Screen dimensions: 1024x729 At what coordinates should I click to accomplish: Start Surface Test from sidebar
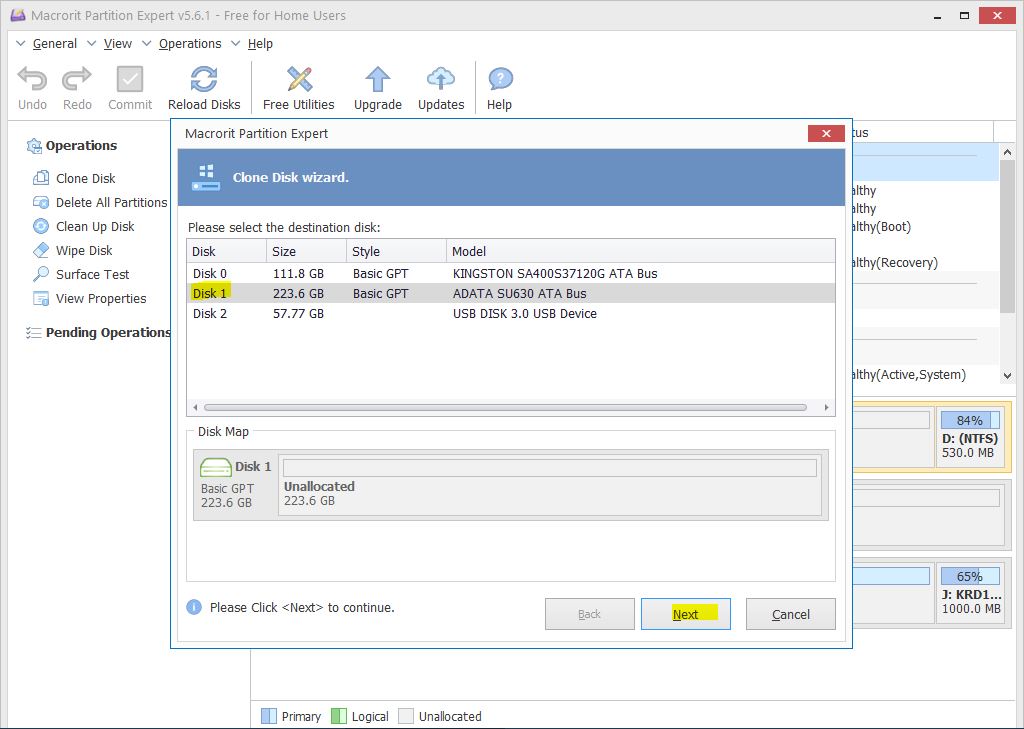[92, 275]
